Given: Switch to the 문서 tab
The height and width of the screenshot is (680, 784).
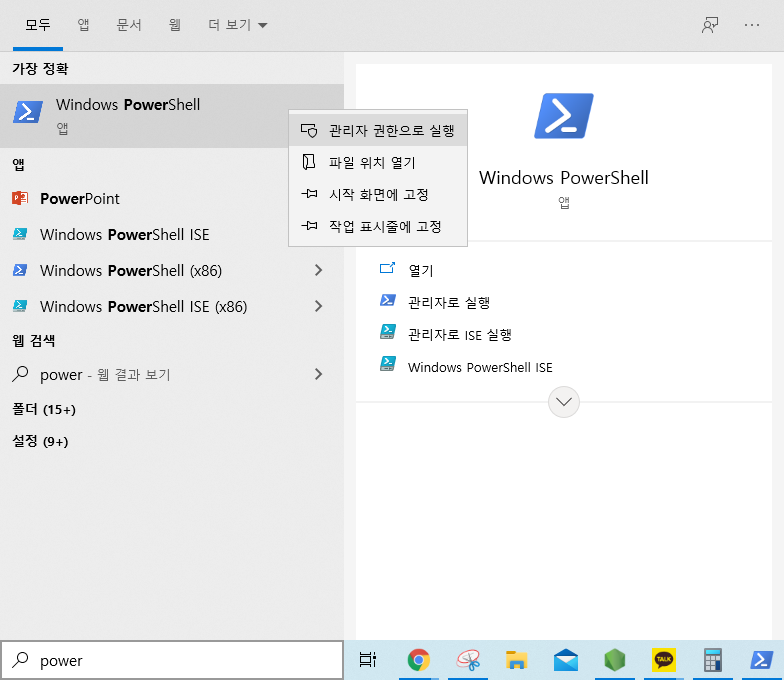Looking at the screenshot, I should click(128, 25).
